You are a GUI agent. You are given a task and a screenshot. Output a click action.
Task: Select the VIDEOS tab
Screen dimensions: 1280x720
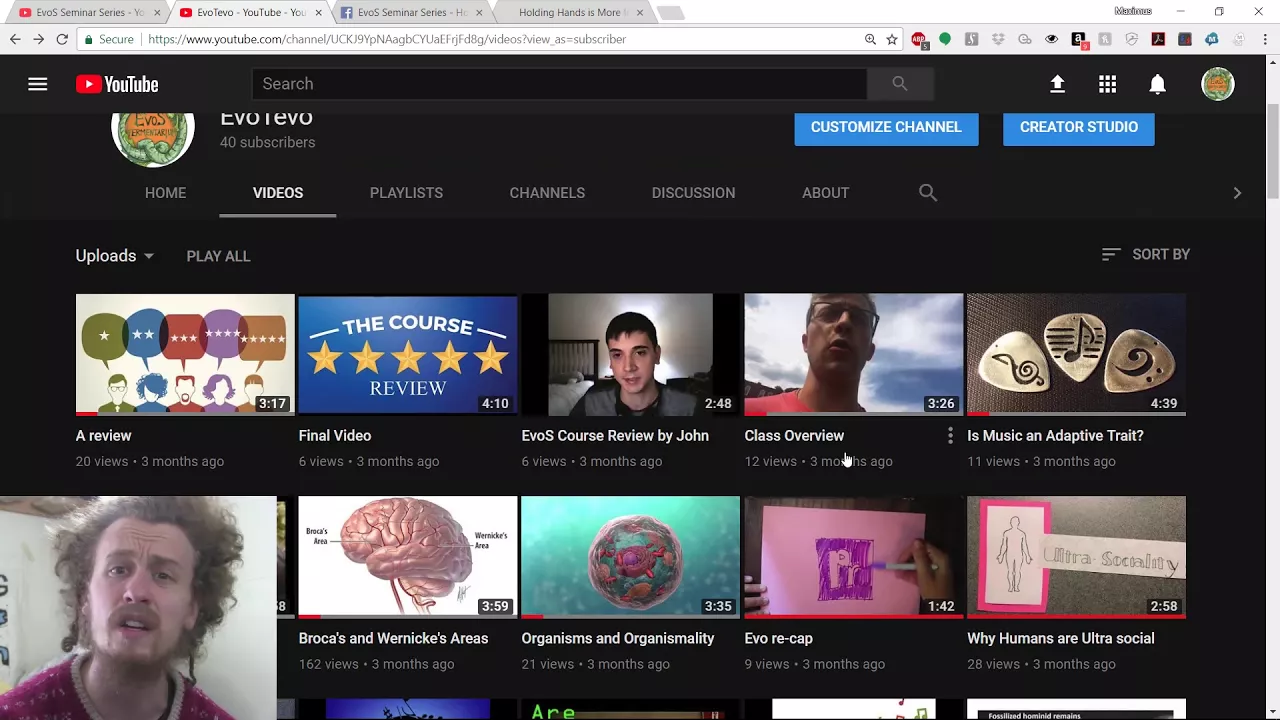[278, 193]
